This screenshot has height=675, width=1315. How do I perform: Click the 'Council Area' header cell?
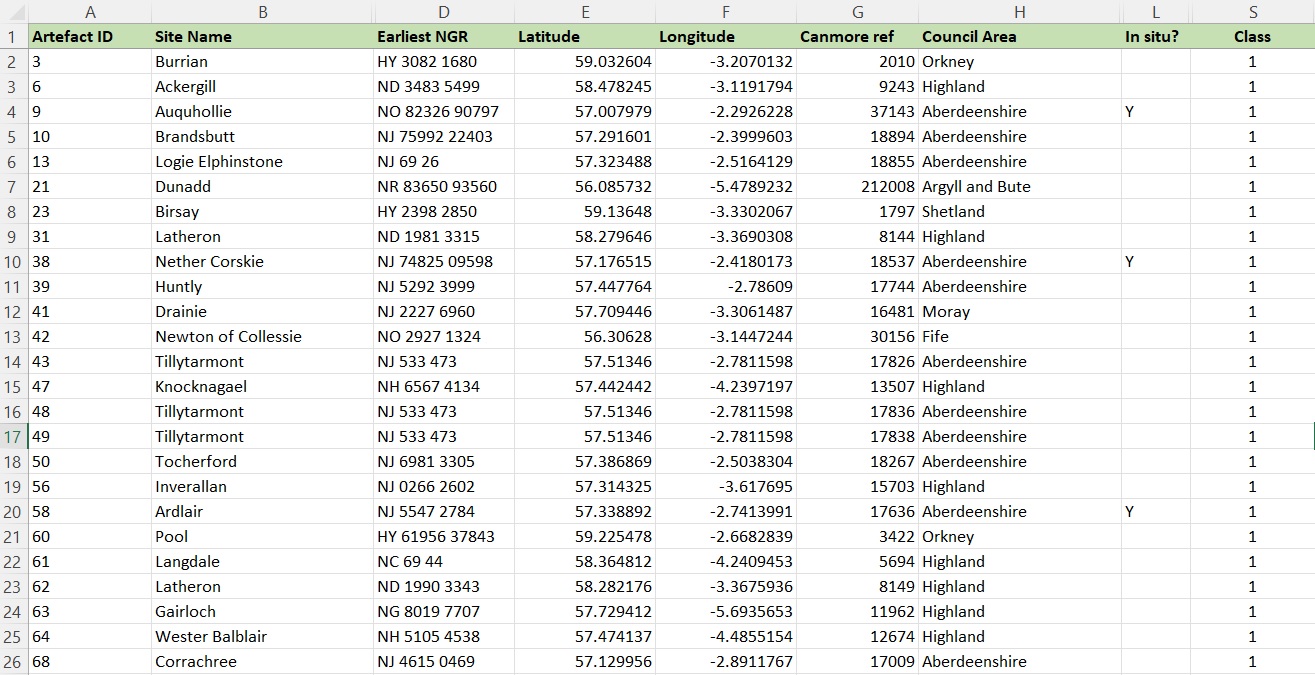point(1020,37)
